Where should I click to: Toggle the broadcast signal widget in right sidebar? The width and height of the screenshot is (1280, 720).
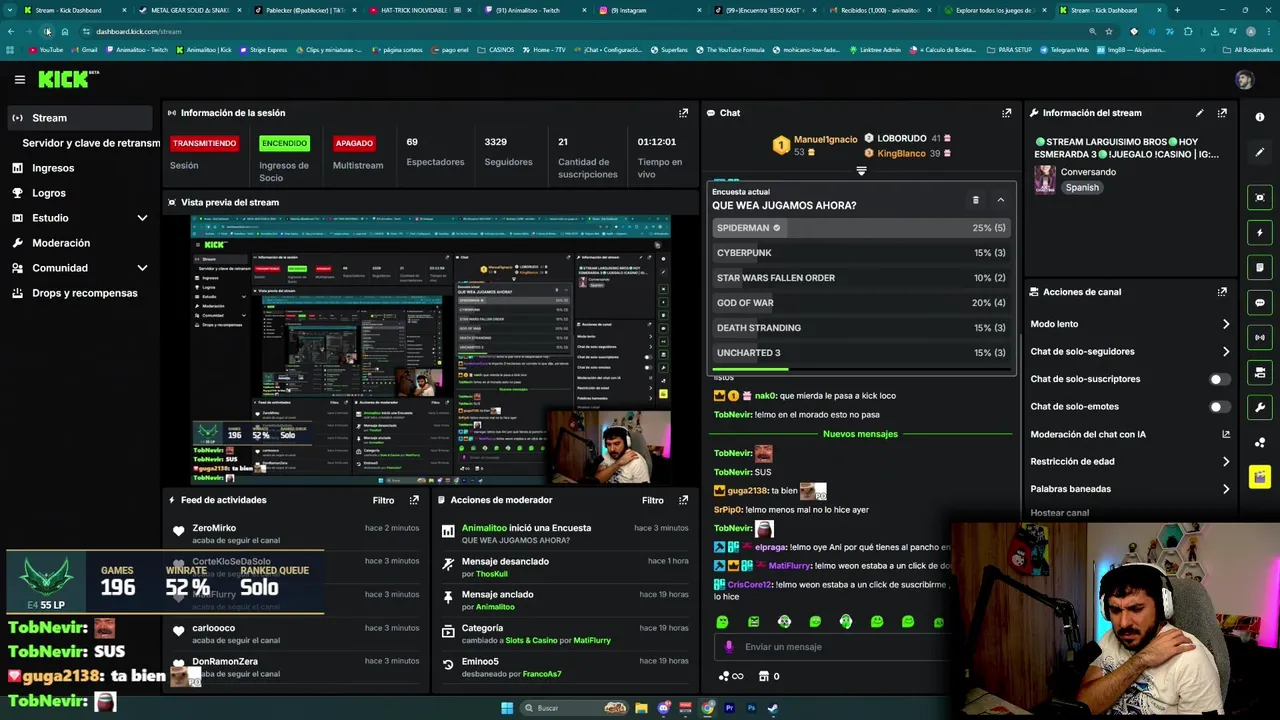click(x=1260, y=338)
